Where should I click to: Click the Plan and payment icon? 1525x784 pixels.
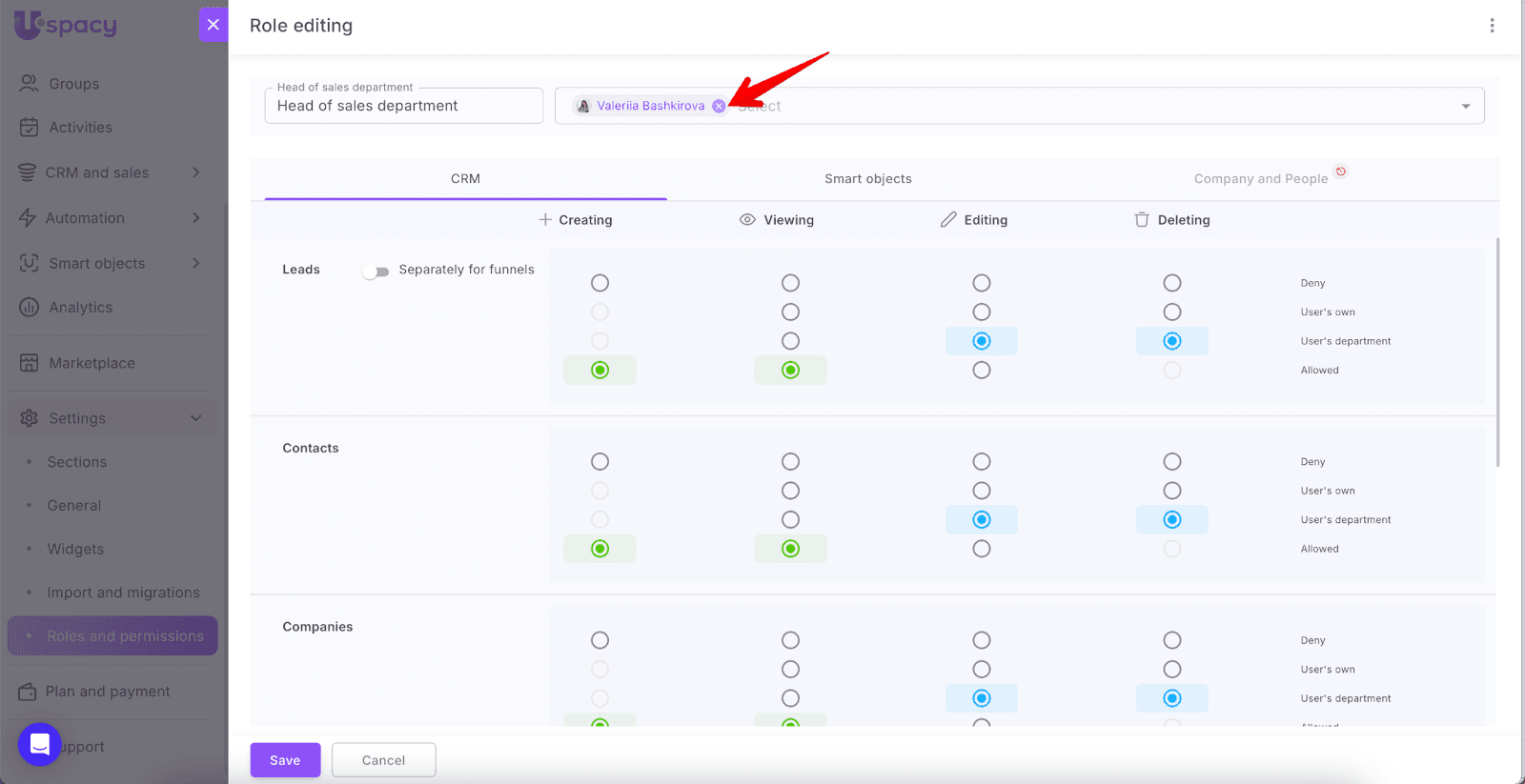point(28,692)
